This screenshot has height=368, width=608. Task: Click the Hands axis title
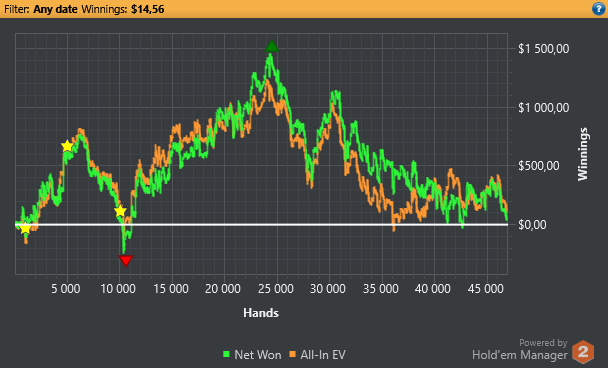click(261, 313)
